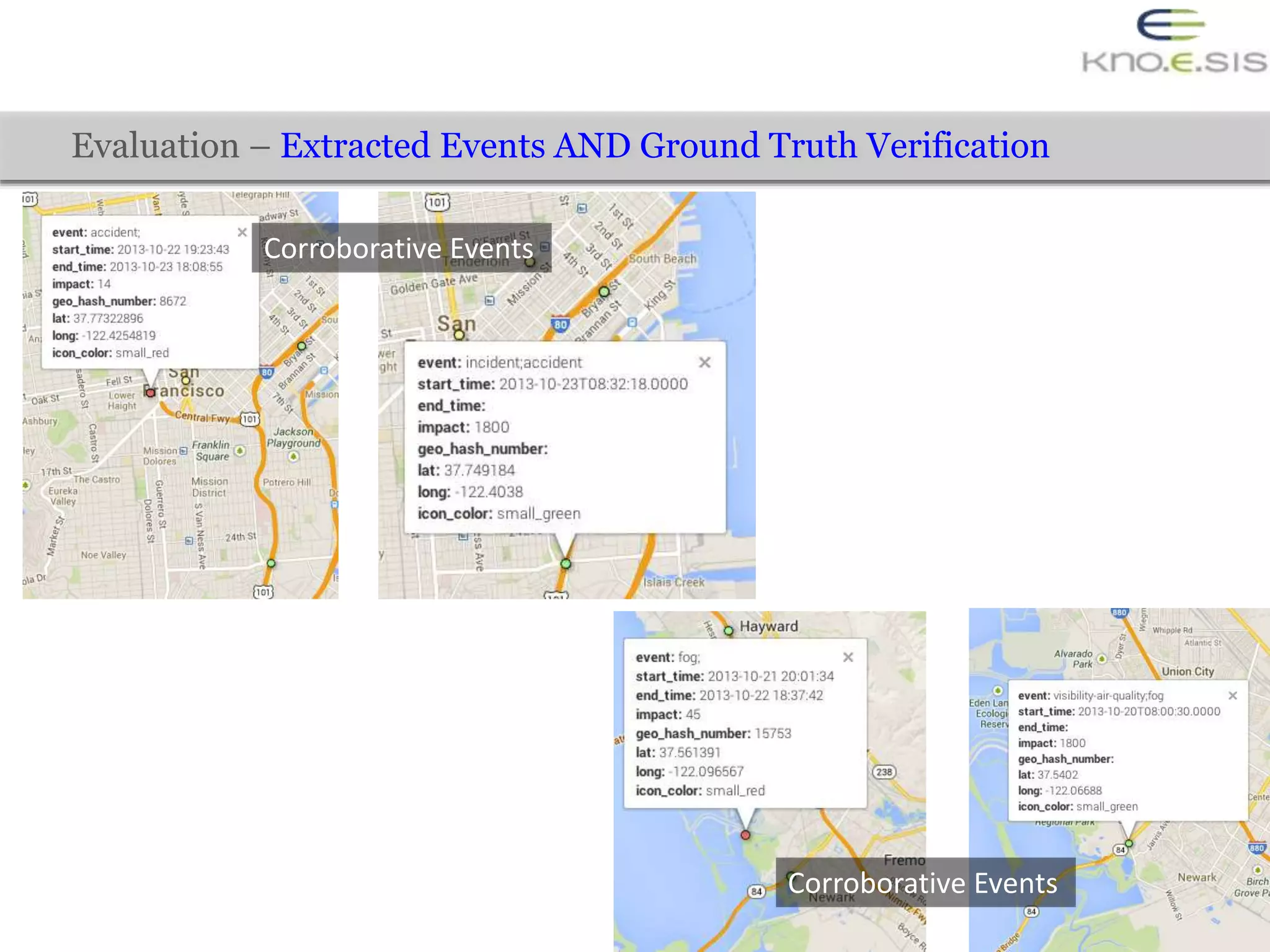This screenshot has height=952, width=1270.
Task: Click Islais Creek map label
Action: [x=674, y=582]
